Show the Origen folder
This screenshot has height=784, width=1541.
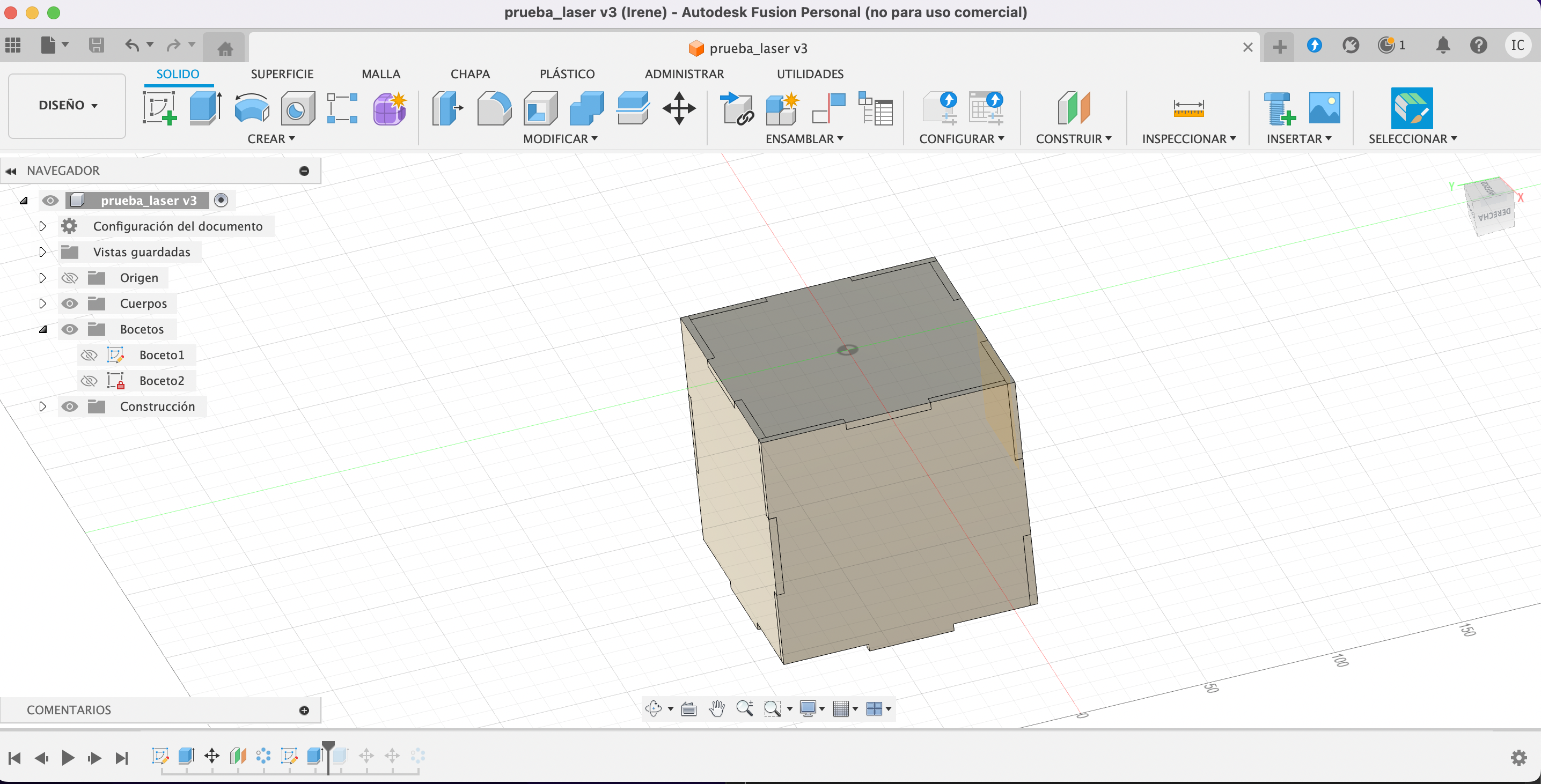coord(70,278)
